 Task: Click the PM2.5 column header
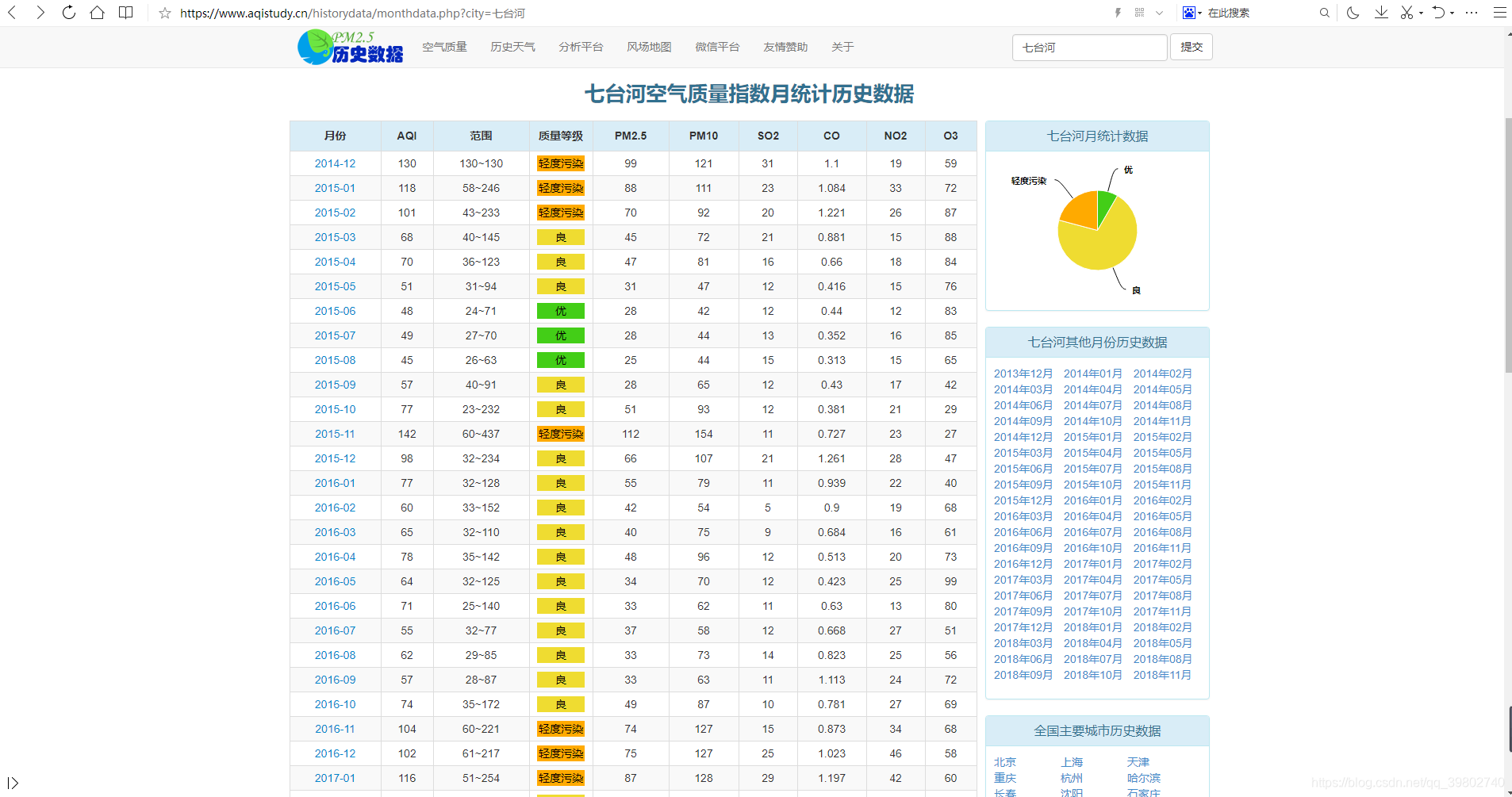coord(631,136)
